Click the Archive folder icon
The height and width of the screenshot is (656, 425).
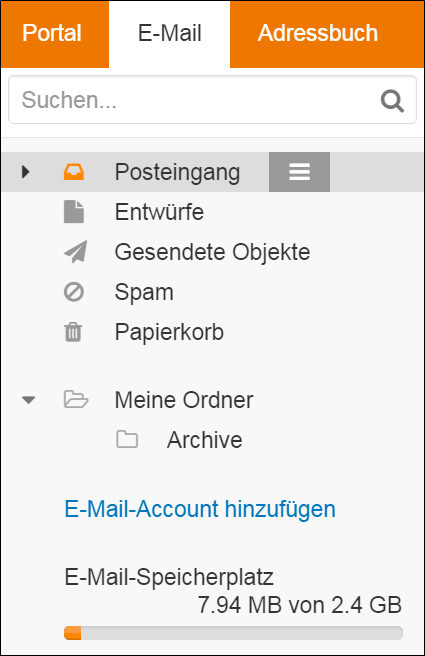tap(127, 439)
